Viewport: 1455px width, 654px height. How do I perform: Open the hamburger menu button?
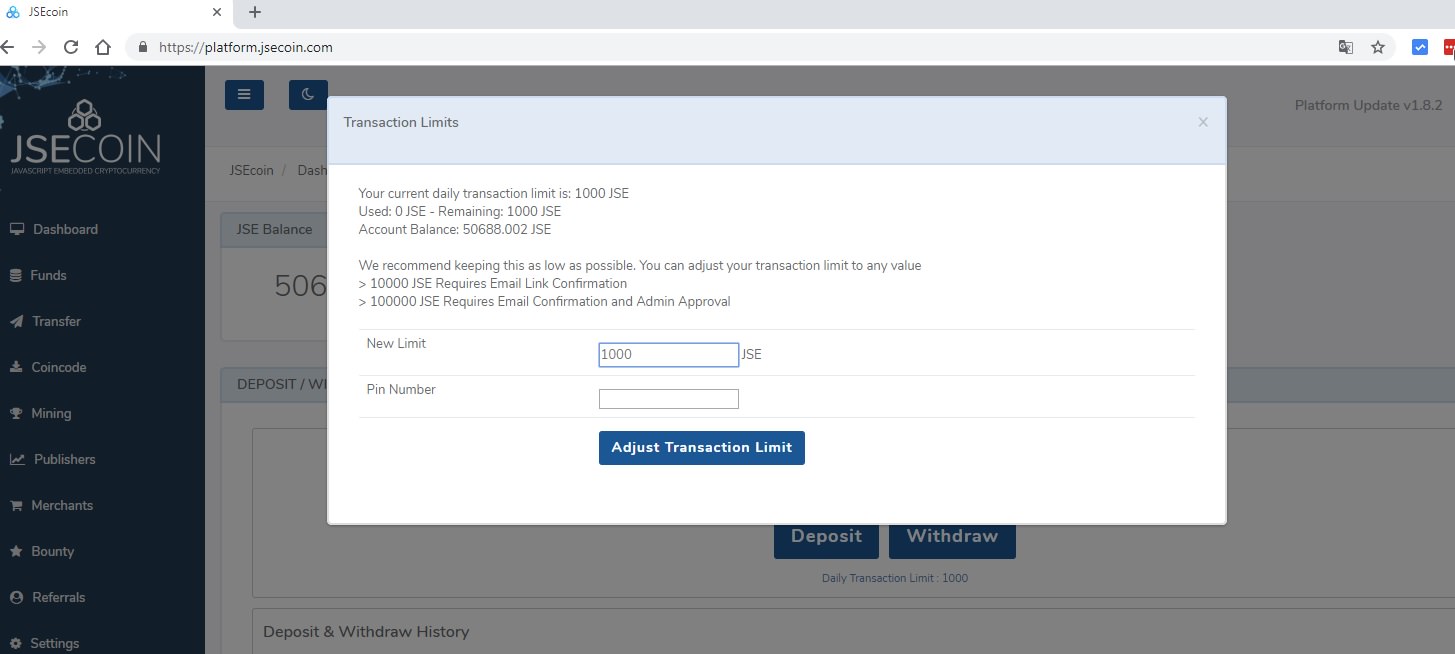pos(244,95)
